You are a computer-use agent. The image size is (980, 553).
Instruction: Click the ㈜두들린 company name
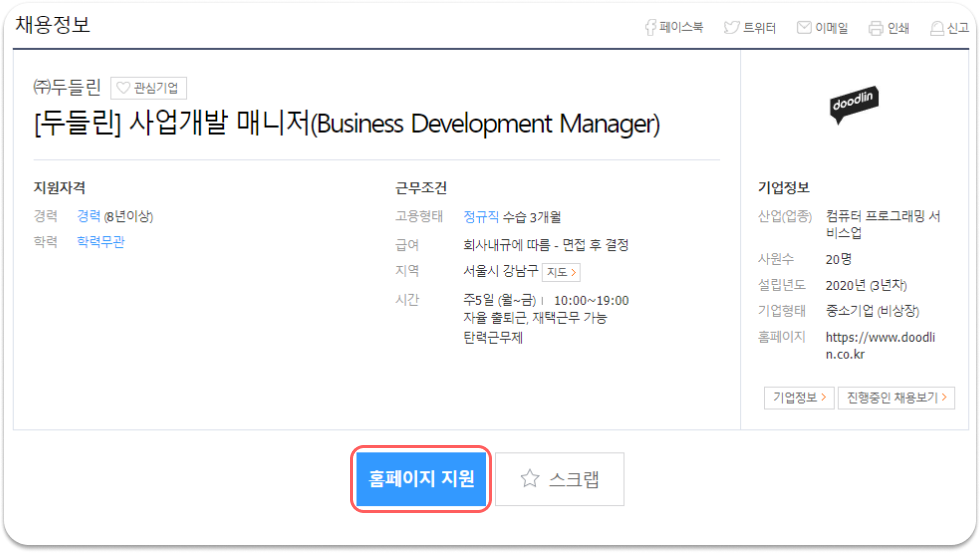(67, 87)
